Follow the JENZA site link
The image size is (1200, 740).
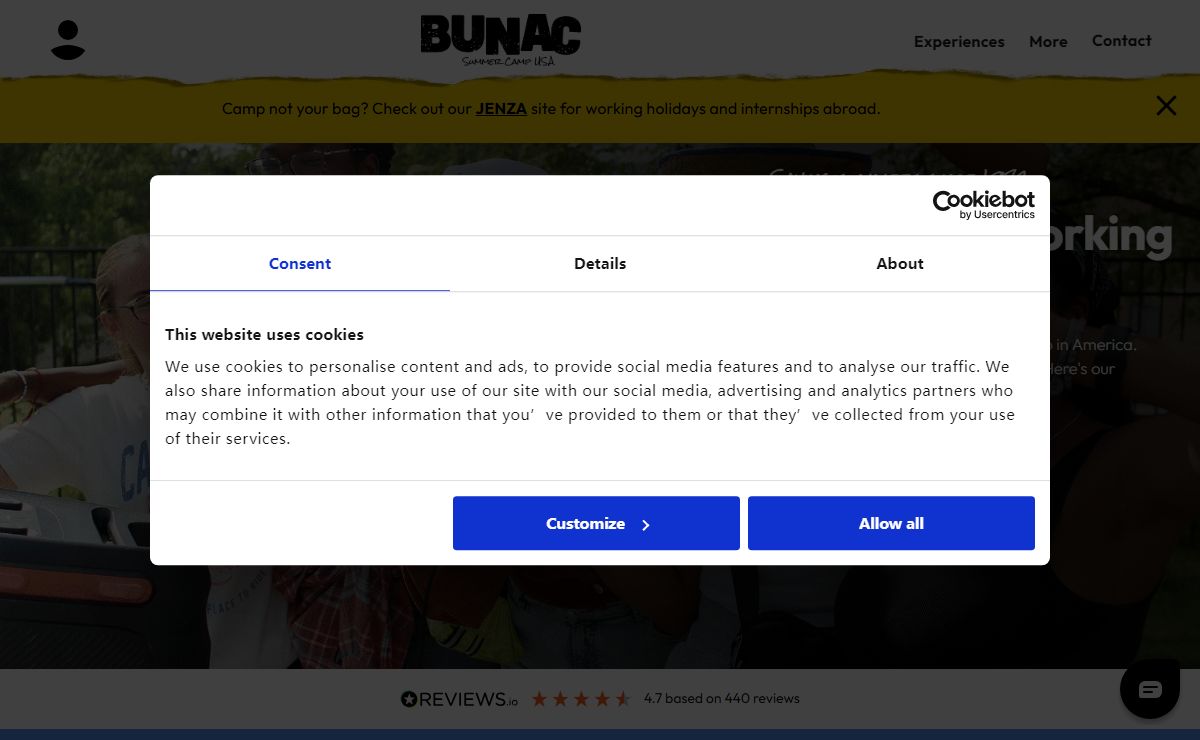click(x=501, y=109)
